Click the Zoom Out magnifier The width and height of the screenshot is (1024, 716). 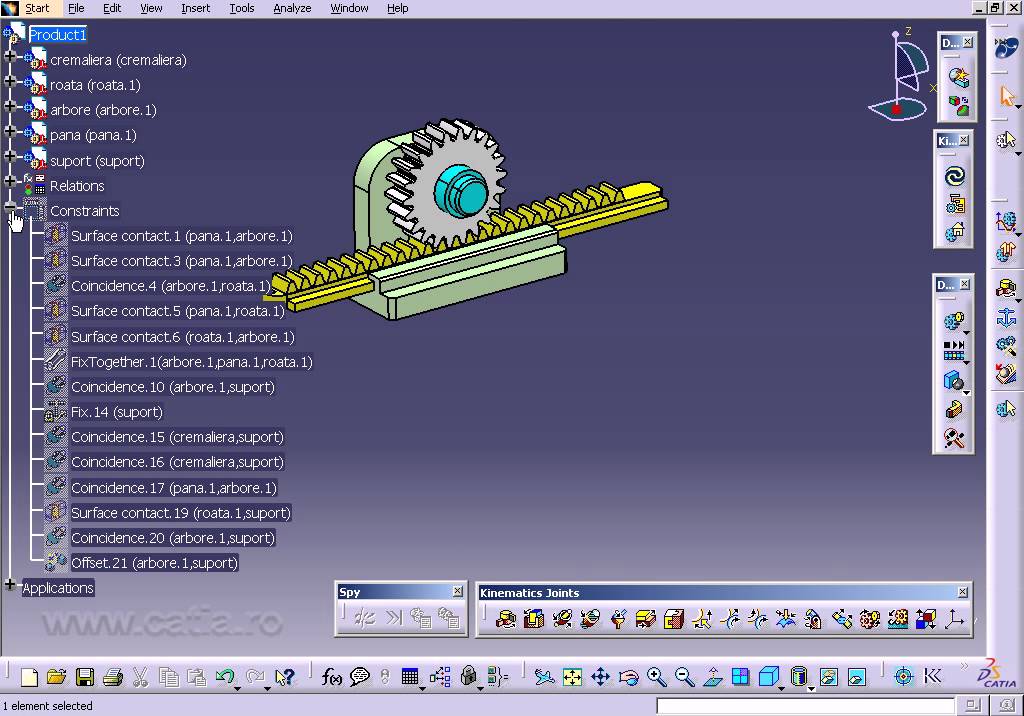coord(684,677)
